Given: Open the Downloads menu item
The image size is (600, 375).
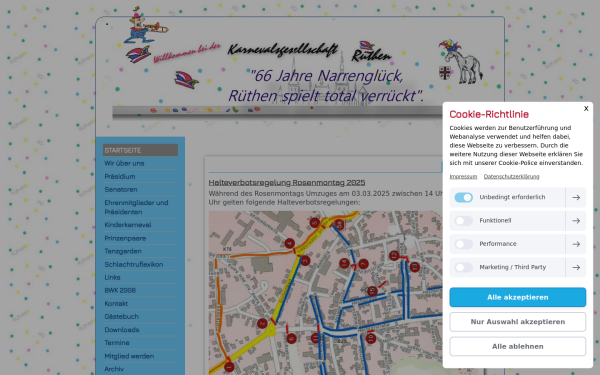Looking at the screenshot, I should [140, 330].
